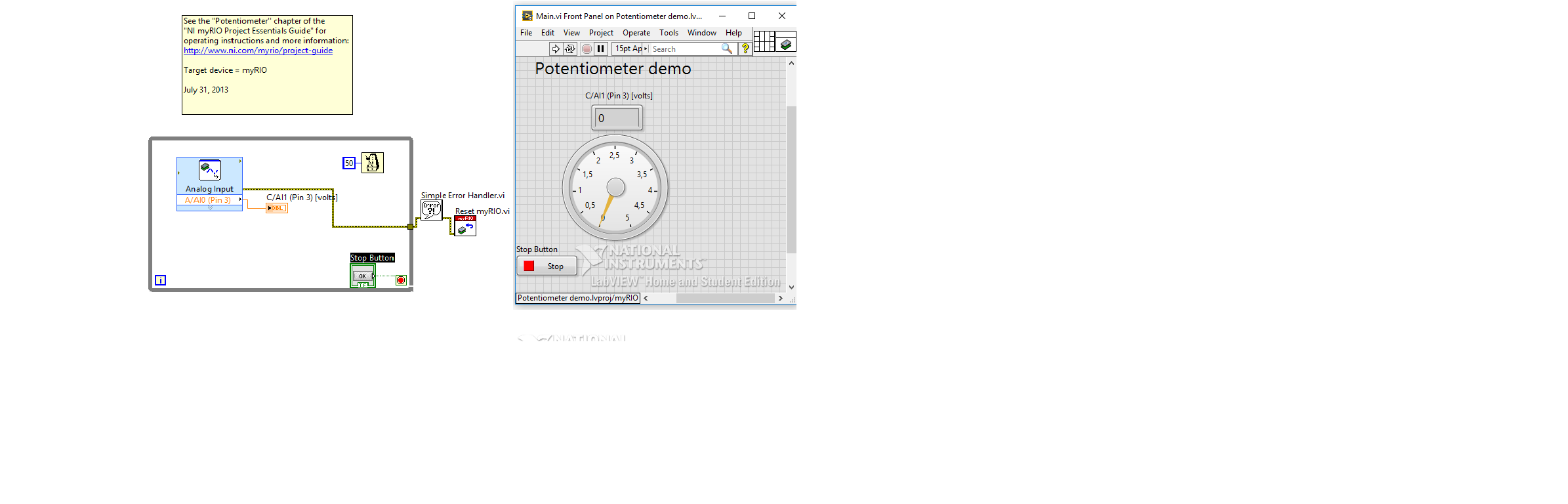Click the C/AI1 numeric indicator field

[617, 118]
